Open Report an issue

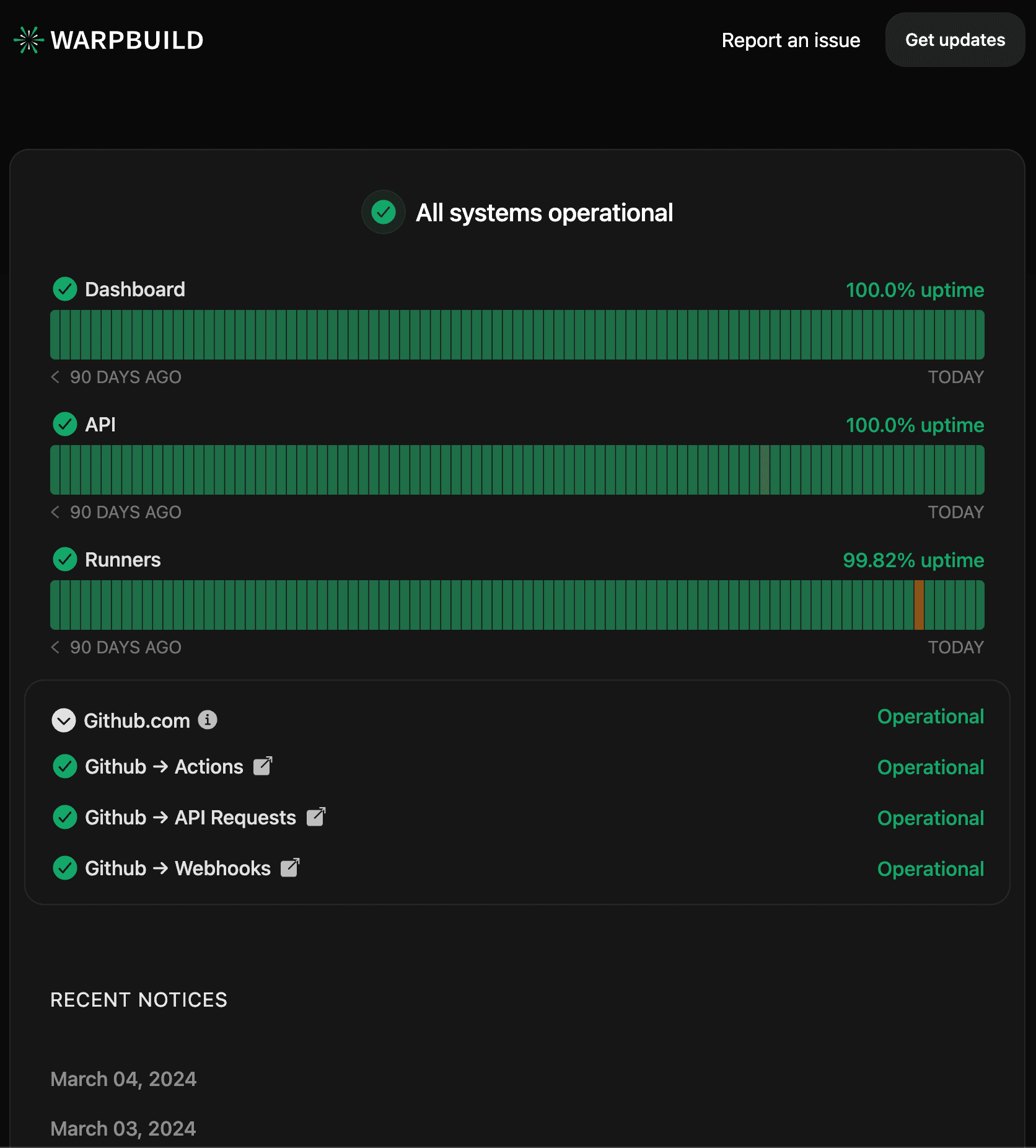(791, 40)
